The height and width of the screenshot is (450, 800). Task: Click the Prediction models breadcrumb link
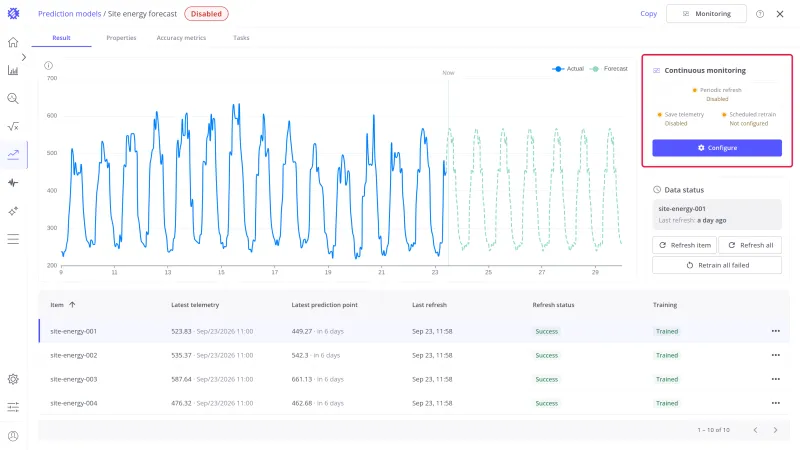(x=69, y=14)
